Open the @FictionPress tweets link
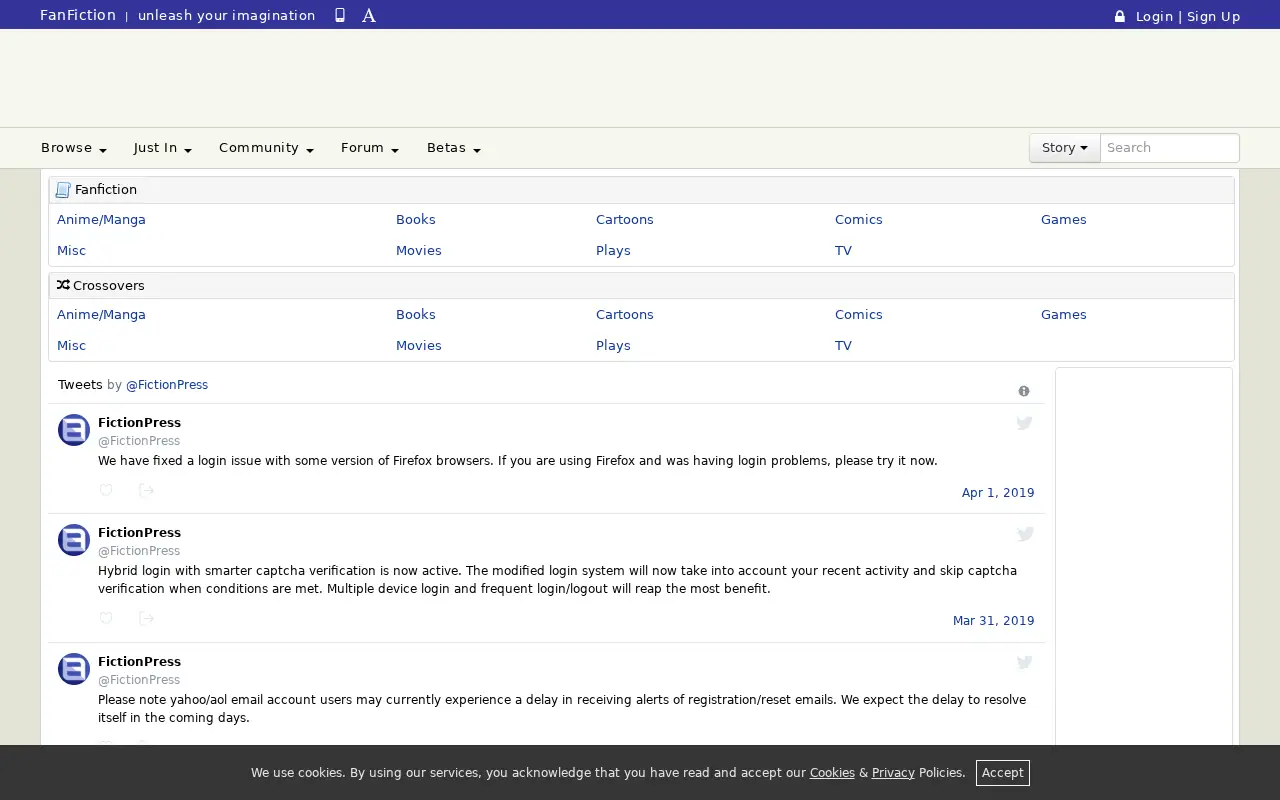This screenshot has height=800, width=1280. pos(167,385)
